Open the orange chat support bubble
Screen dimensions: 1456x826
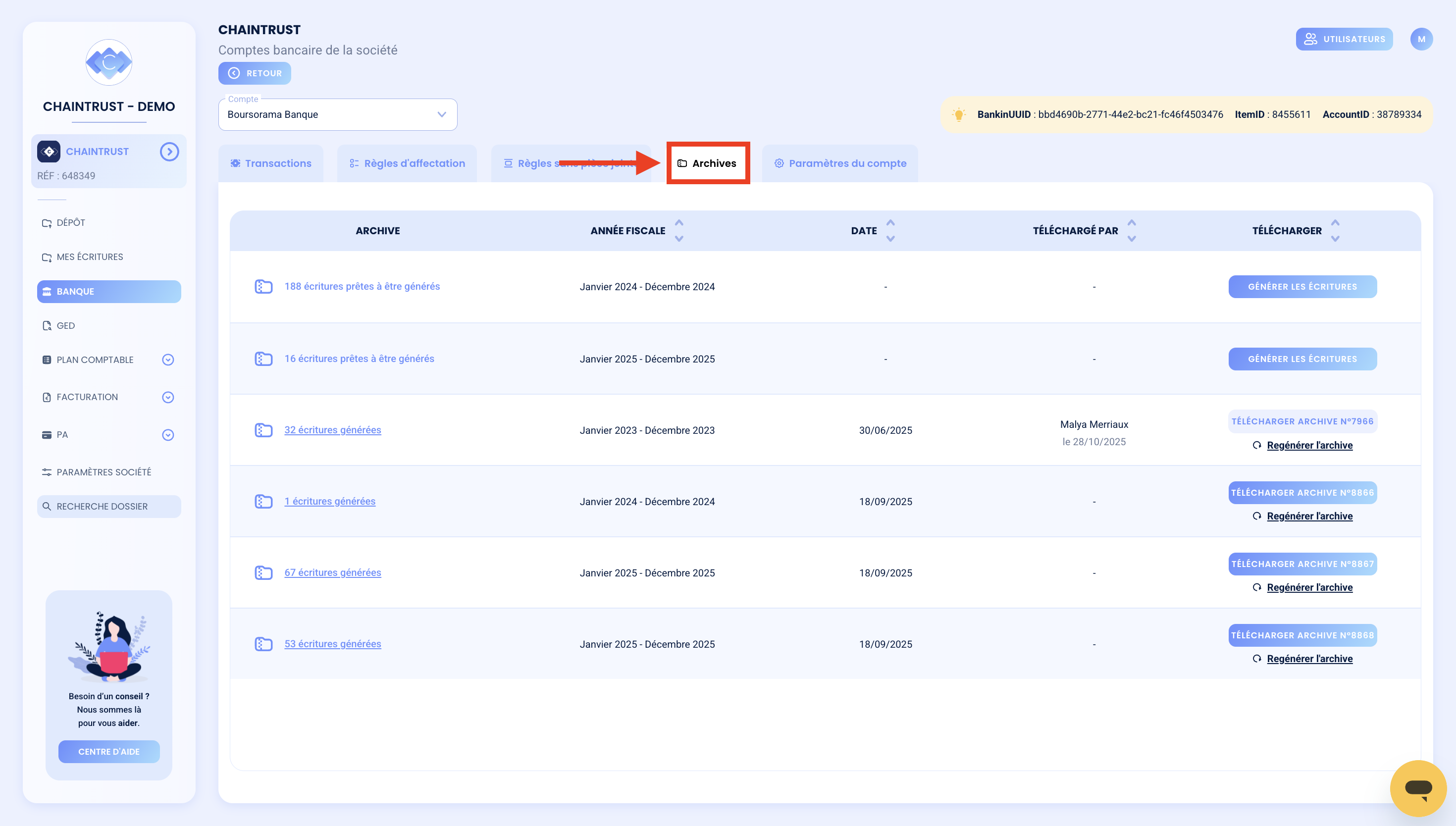1418,788
